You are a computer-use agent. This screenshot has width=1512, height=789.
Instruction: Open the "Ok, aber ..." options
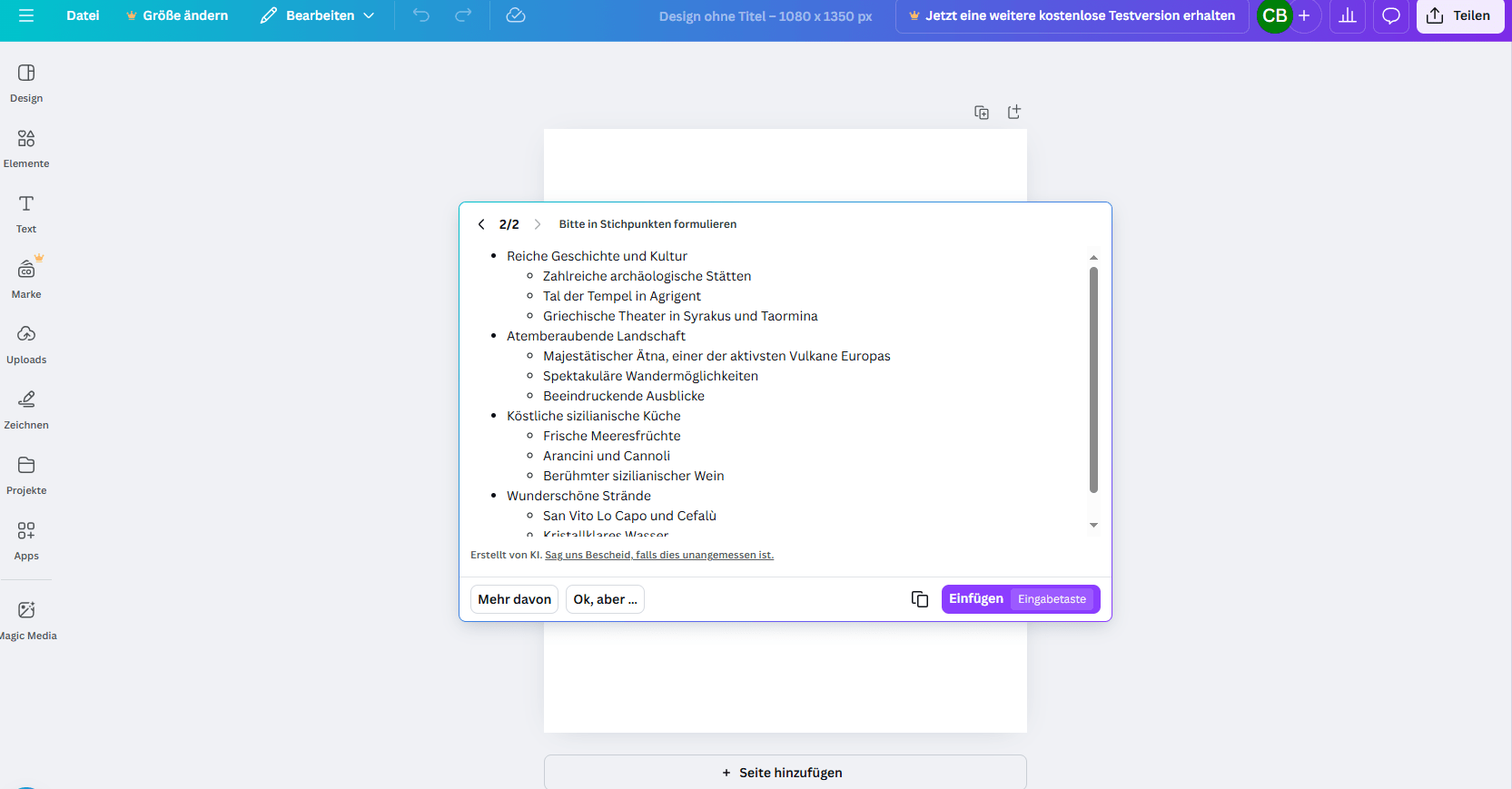point(605,599)
